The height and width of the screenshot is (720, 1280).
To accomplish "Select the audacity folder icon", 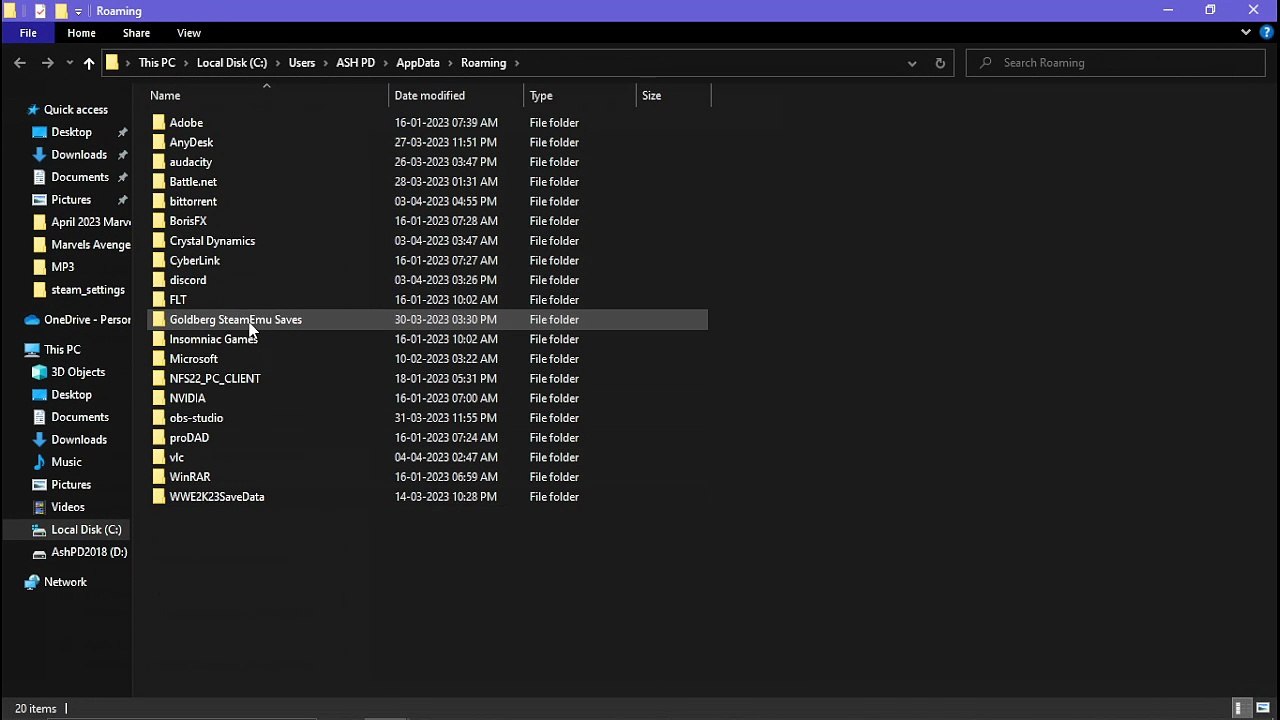I will pyautogui.click(x=159, y=162).
